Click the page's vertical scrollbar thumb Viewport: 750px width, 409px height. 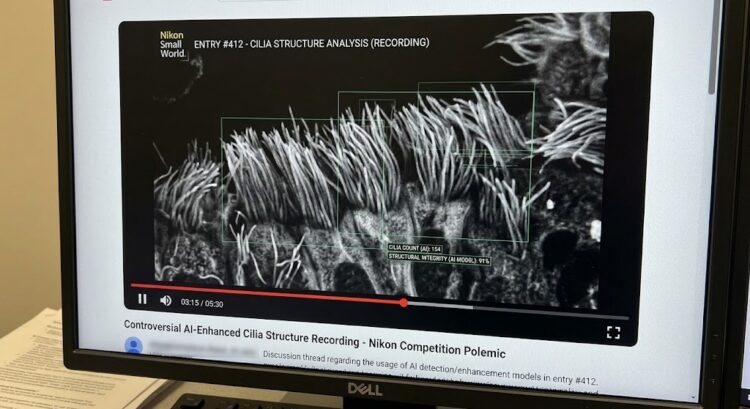point(713,47)
